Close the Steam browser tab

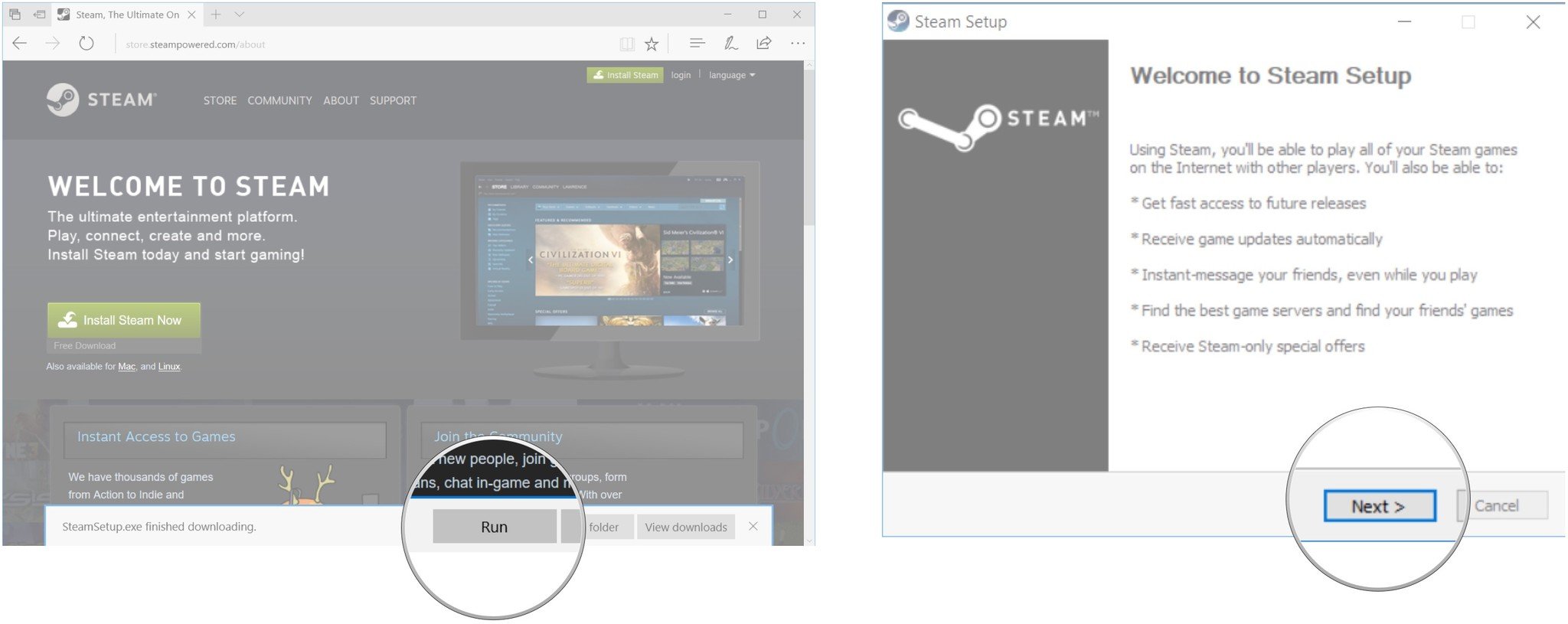point(192,15)
